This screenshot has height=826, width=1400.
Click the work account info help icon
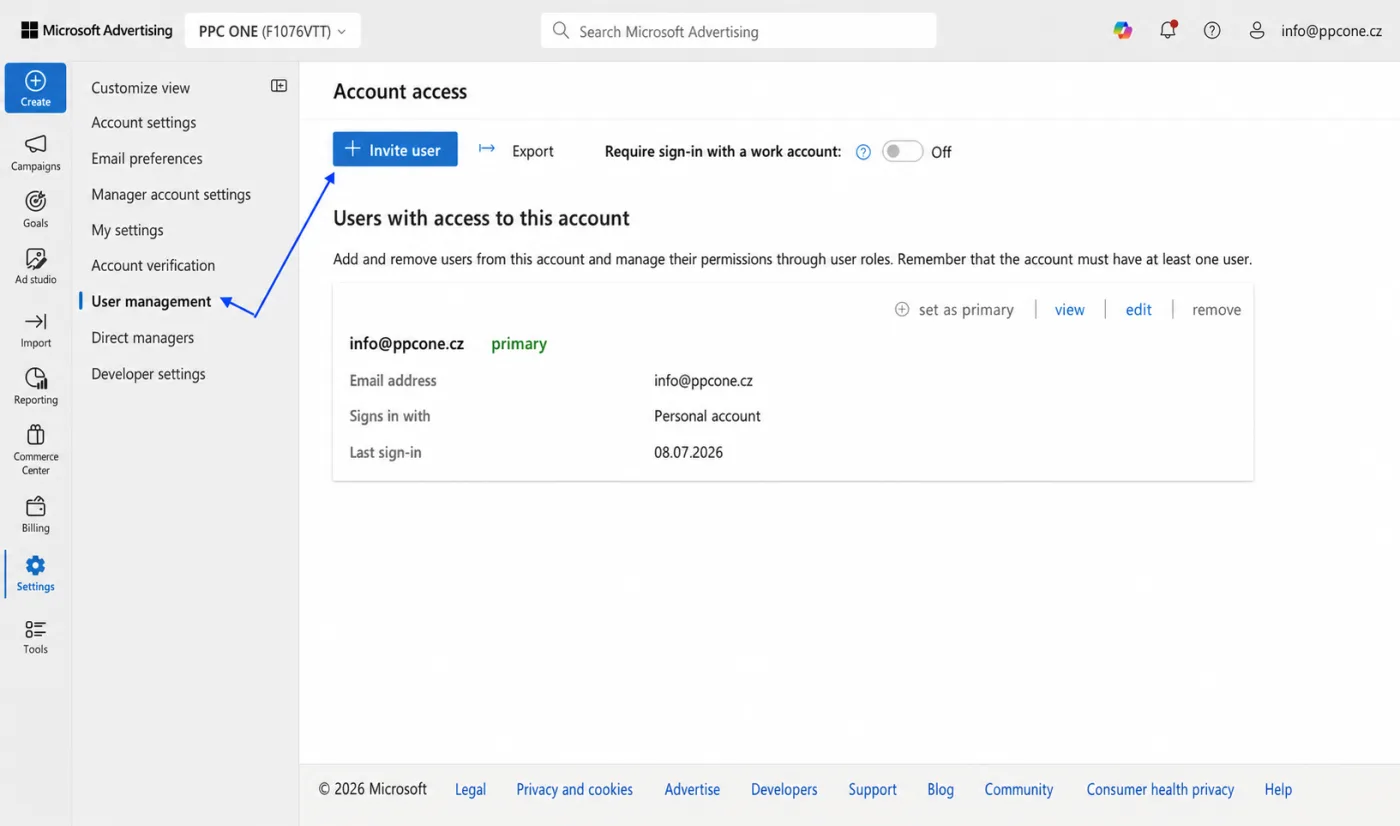863,152
